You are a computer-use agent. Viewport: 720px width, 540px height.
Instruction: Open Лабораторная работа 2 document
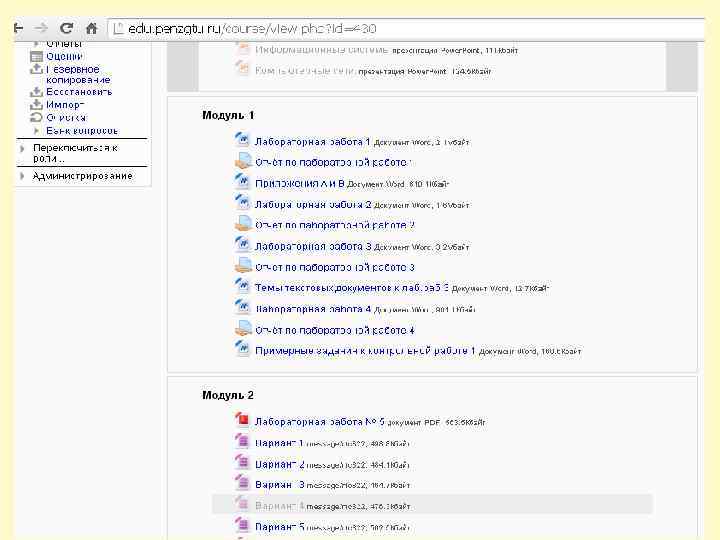point(313,205)
